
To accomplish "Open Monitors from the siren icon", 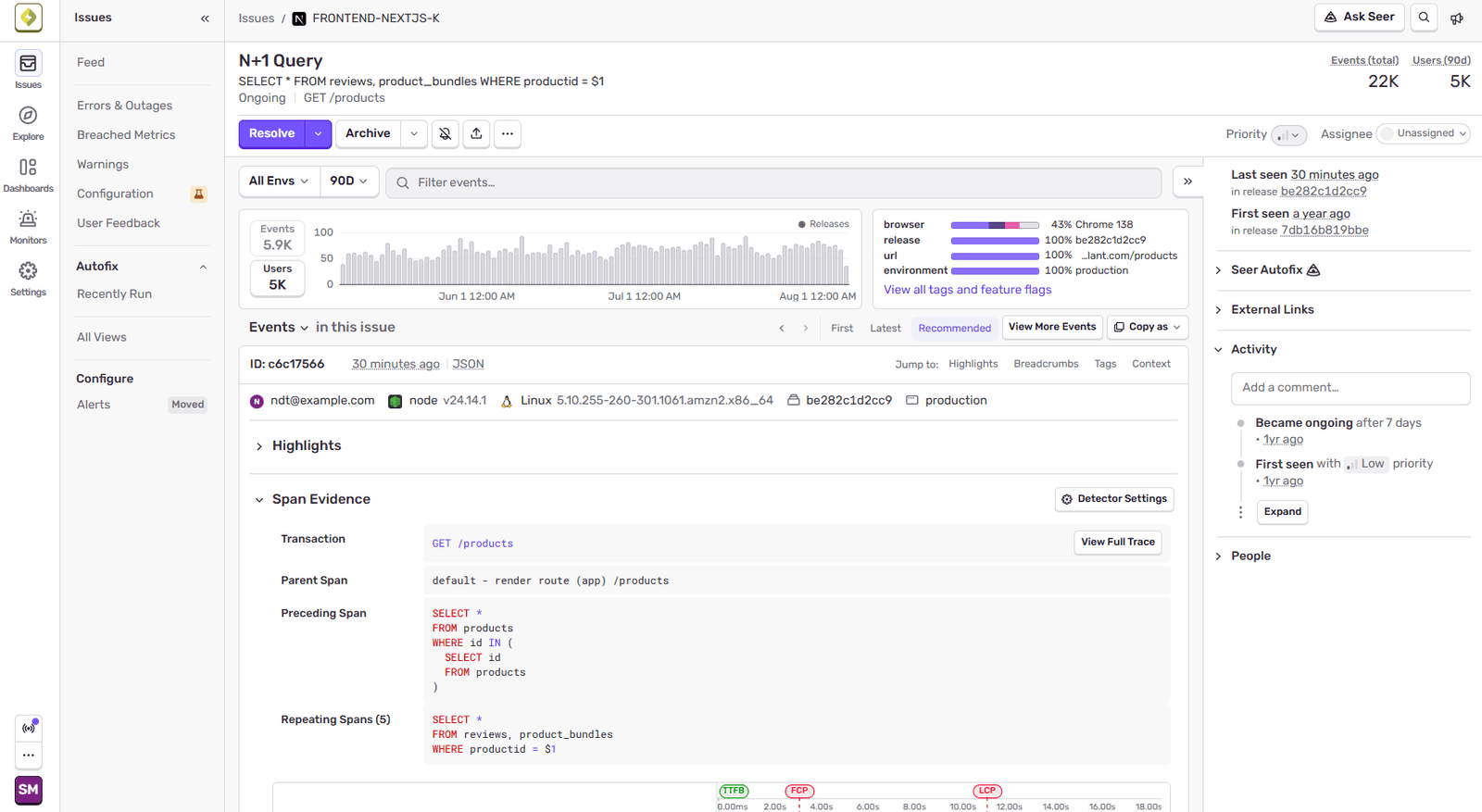I will tap(28, 226).
